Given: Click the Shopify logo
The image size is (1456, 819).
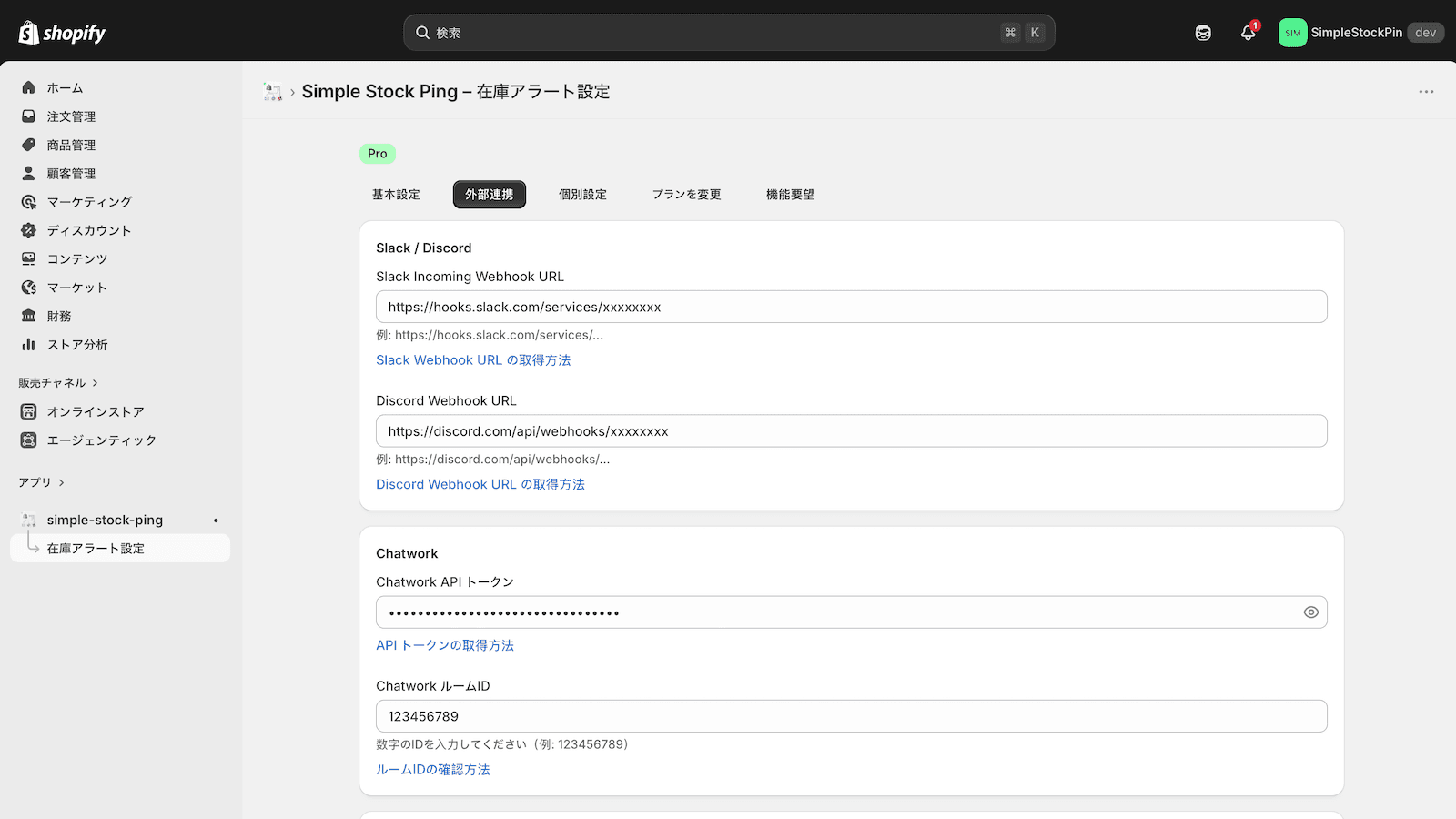Looking at the screenshot, I should coord(62,33).
